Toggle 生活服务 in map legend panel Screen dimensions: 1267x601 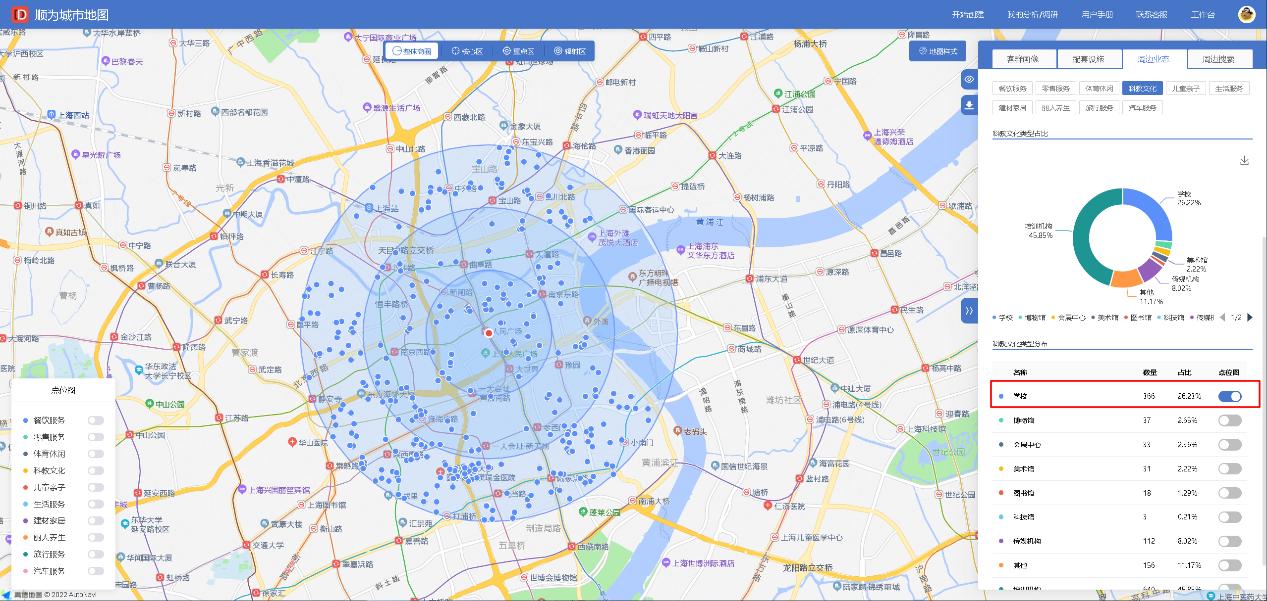click(x=96, y=504)
